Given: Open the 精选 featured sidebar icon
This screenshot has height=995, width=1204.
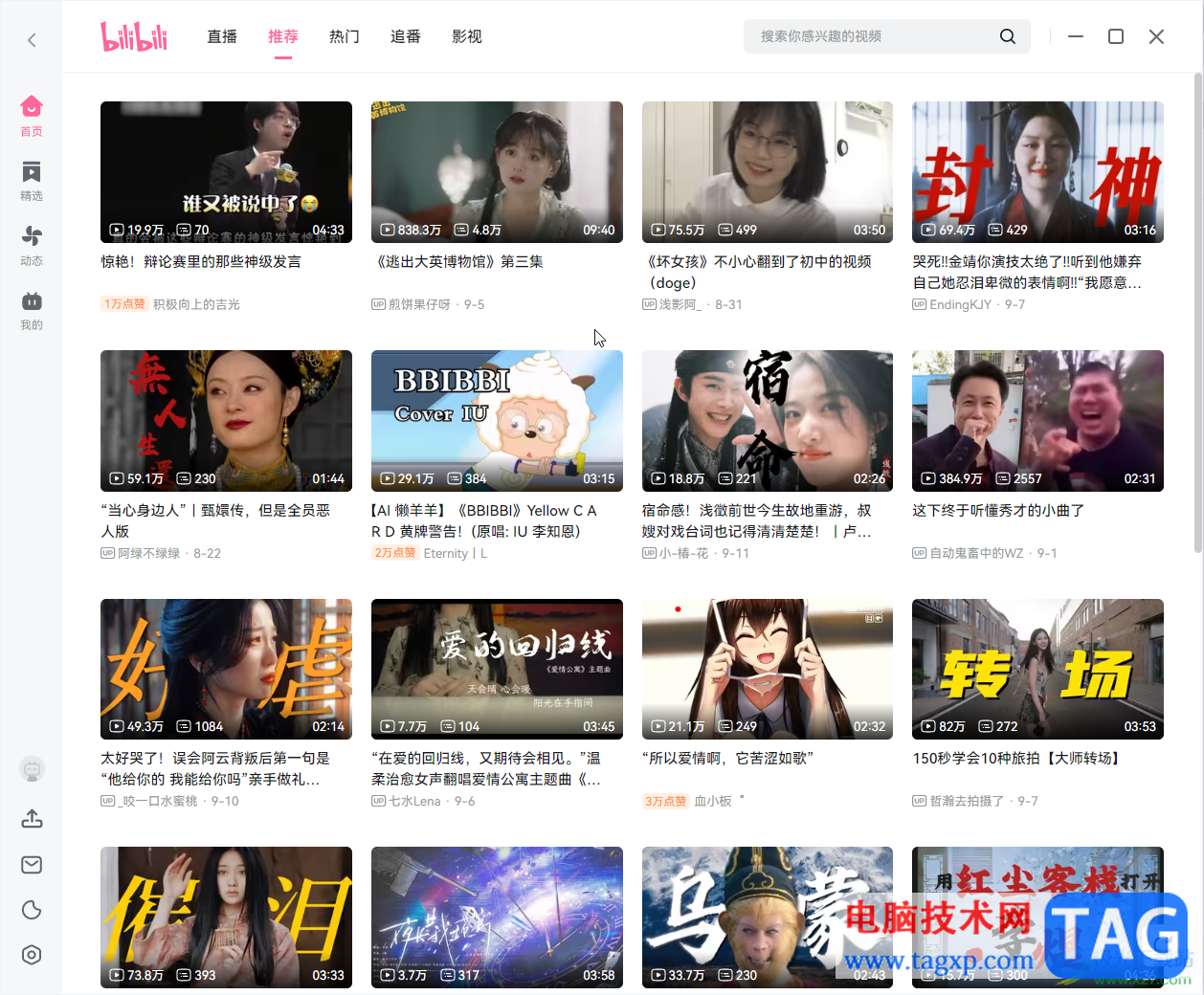Looking at the screenshot, I should [32, 181].
